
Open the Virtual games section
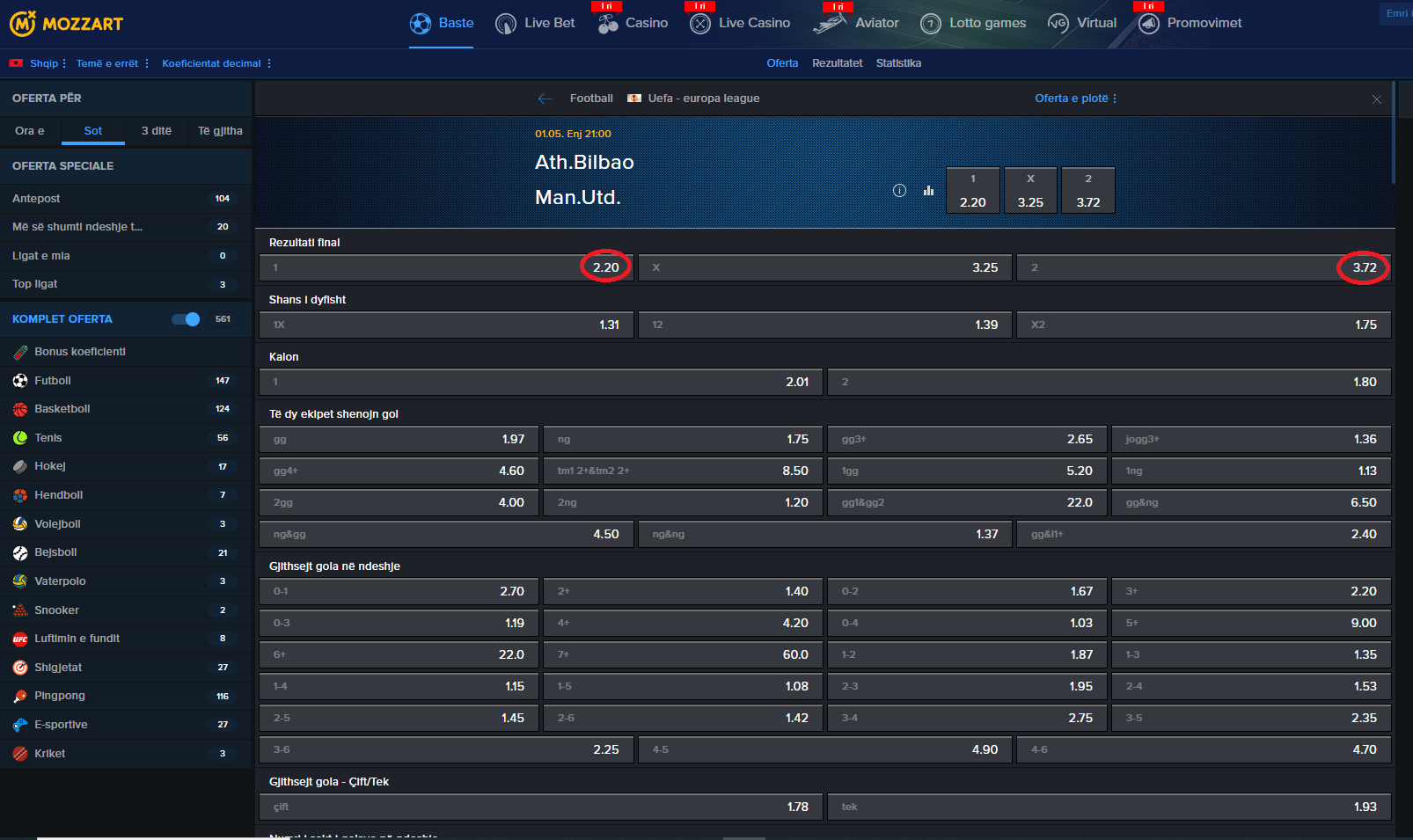pyautogui.click(x=1082, y=24)
